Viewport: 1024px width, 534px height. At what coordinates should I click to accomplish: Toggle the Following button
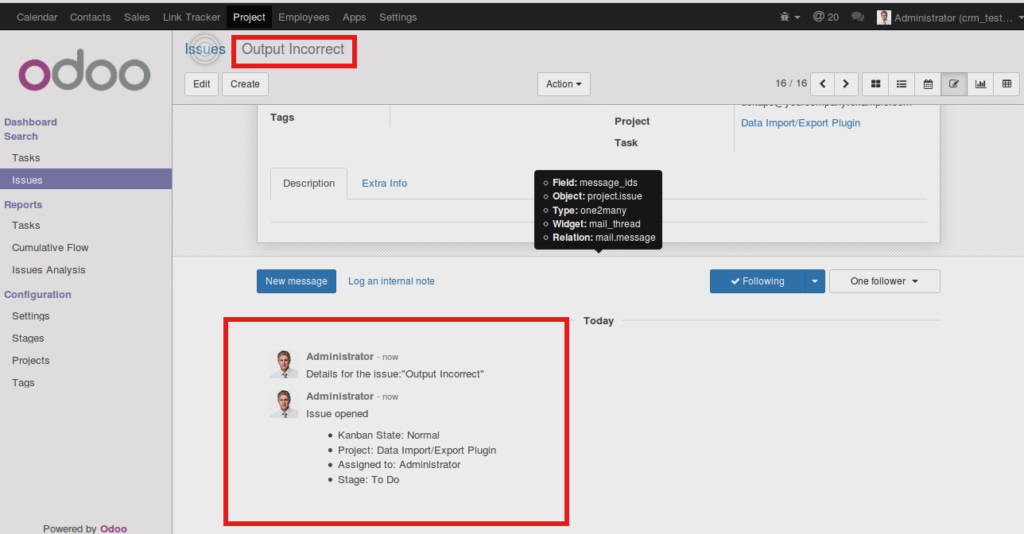point(758,281)
